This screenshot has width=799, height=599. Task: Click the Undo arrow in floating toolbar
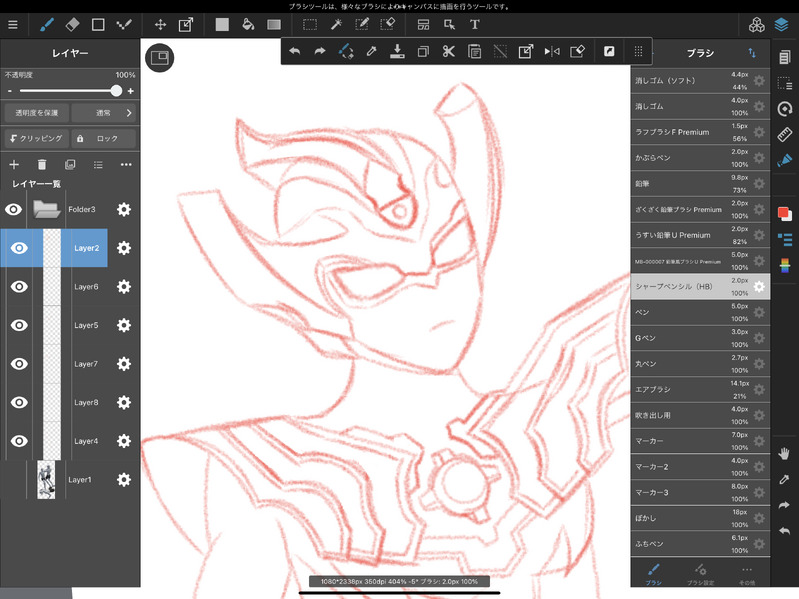point(295,51)
